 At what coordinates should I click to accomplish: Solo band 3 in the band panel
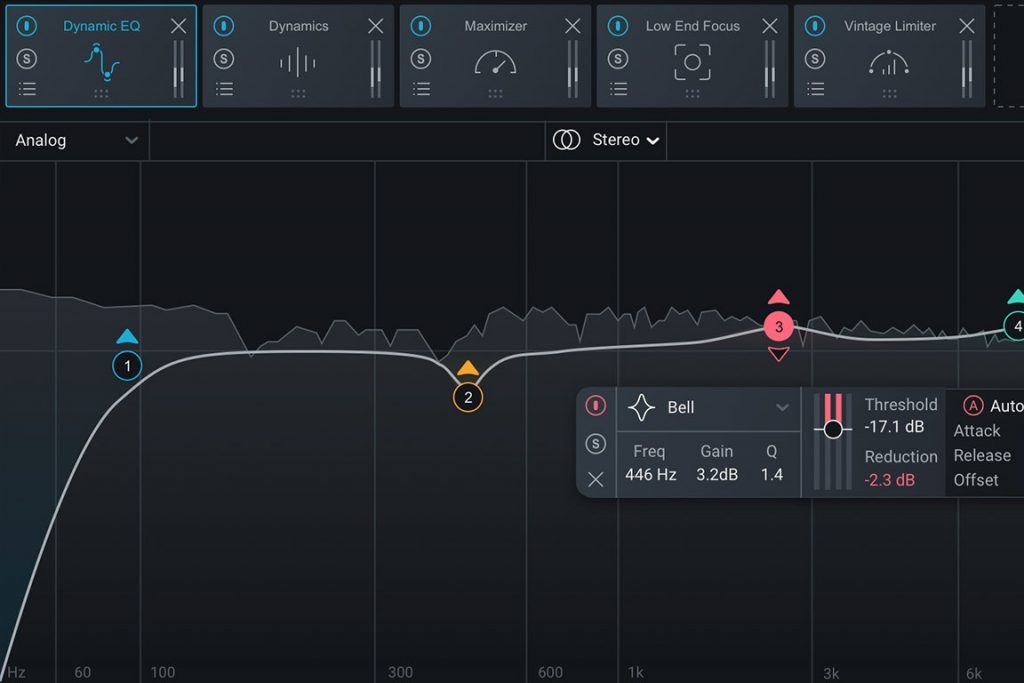point(596,444)
